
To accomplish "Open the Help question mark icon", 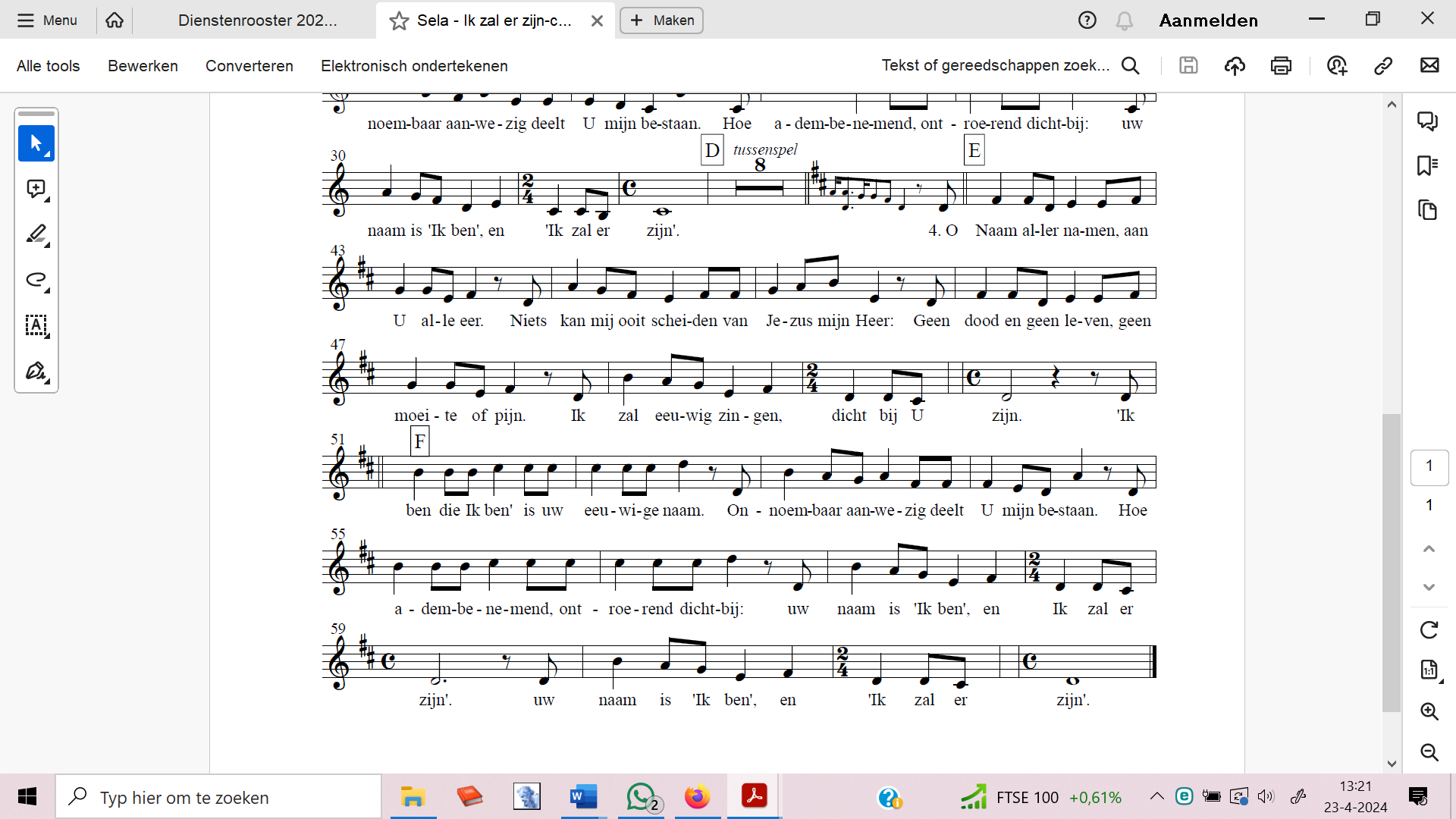I will pos(1087,20).
